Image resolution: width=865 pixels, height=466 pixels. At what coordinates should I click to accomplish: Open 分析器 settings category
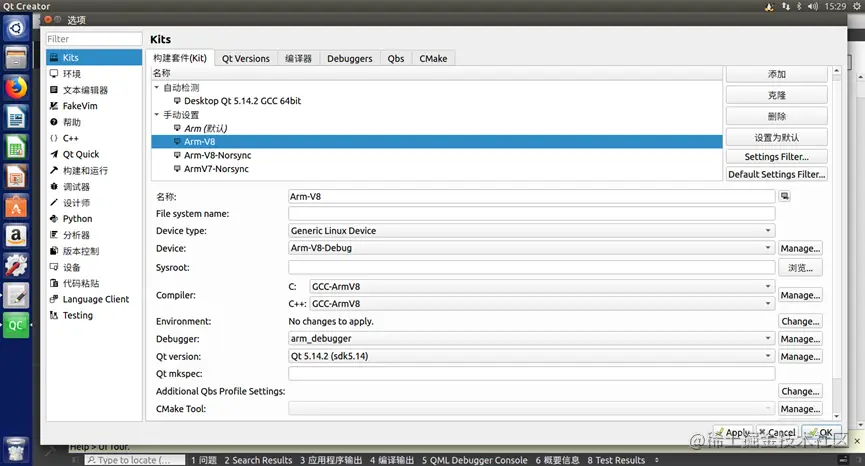pos(94,235)
